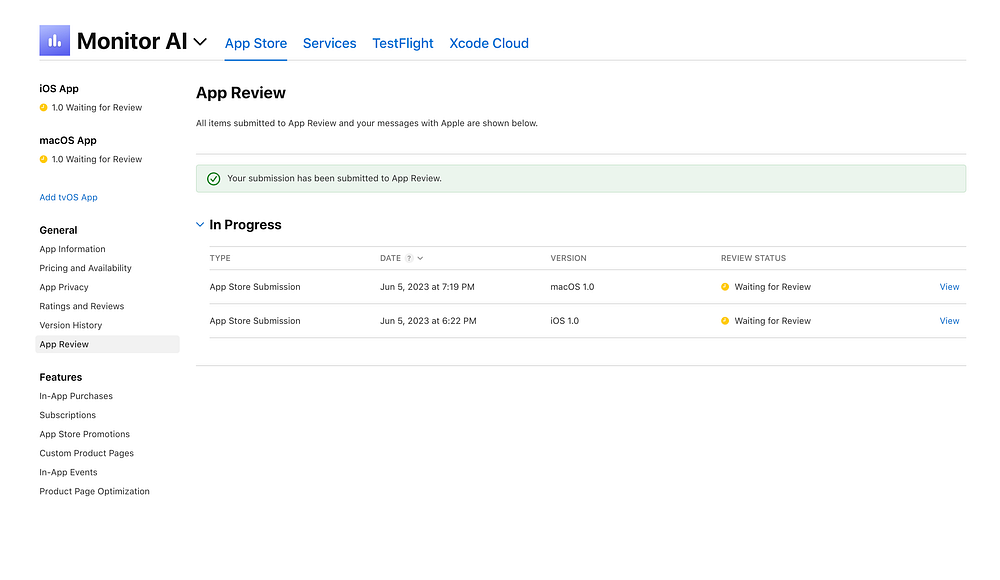The width and height of the screenshot is (1000, 580).
Task: Go to the Services tab
Action: (x=329, y=43)
